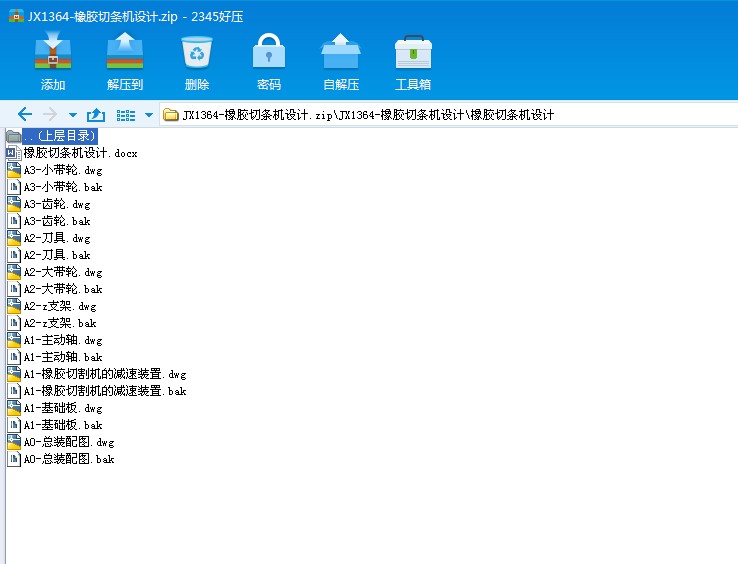The image size is (738, 564).
Task: Open the navigation history dropdown arrow
Action: click(x=72, y=114)
